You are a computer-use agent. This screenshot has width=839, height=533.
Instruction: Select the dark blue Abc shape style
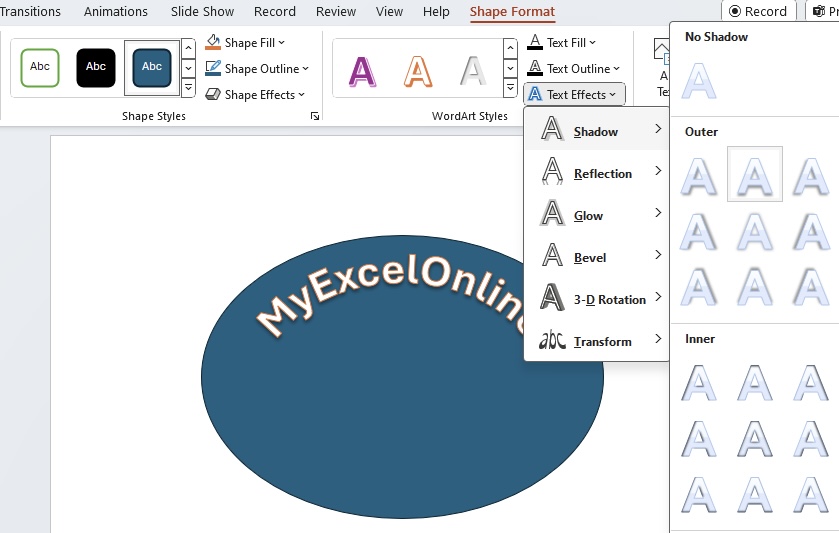click(x=152, y=67)
